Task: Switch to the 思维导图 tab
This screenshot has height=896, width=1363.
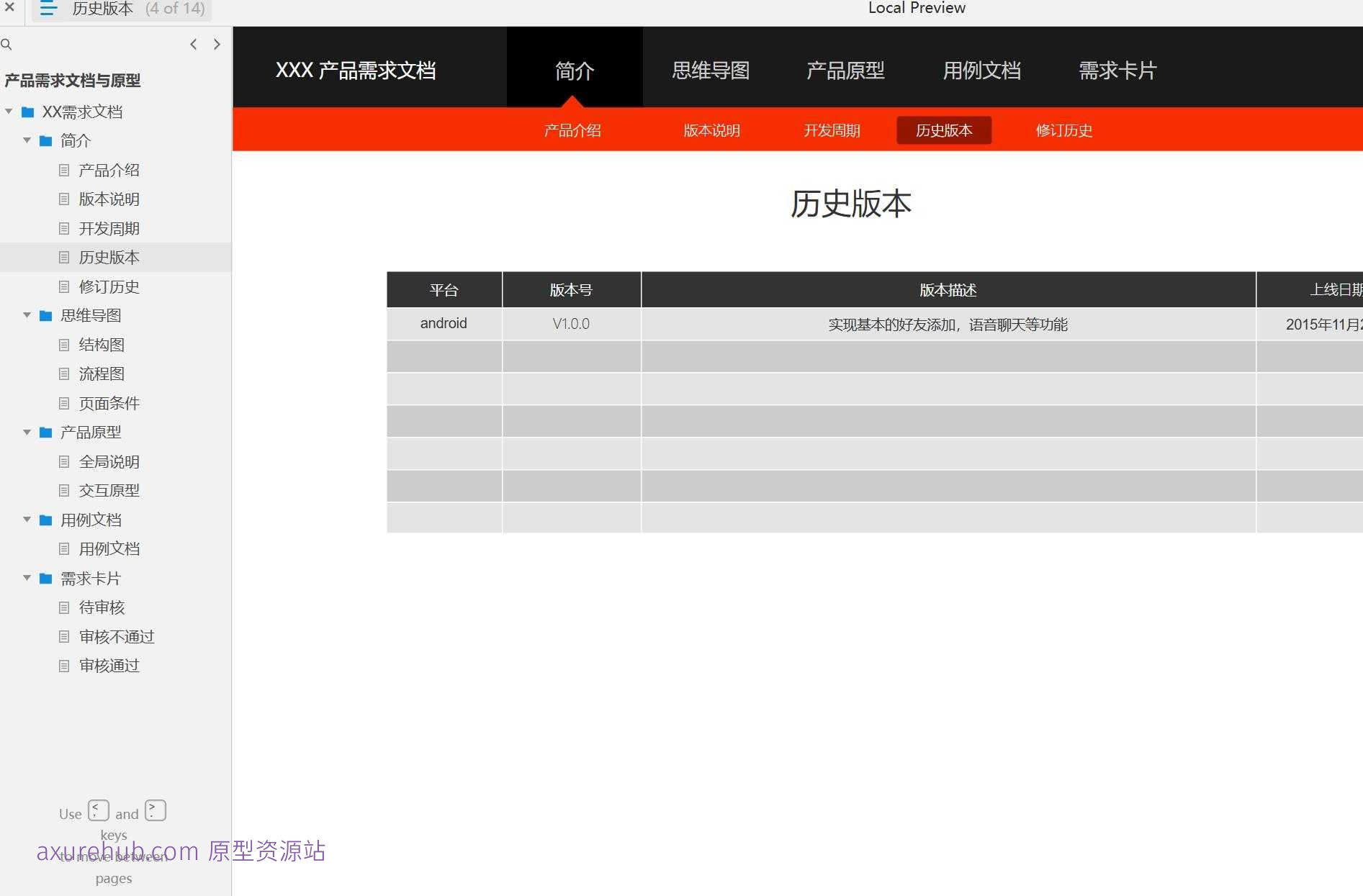Action: (710, 69)
